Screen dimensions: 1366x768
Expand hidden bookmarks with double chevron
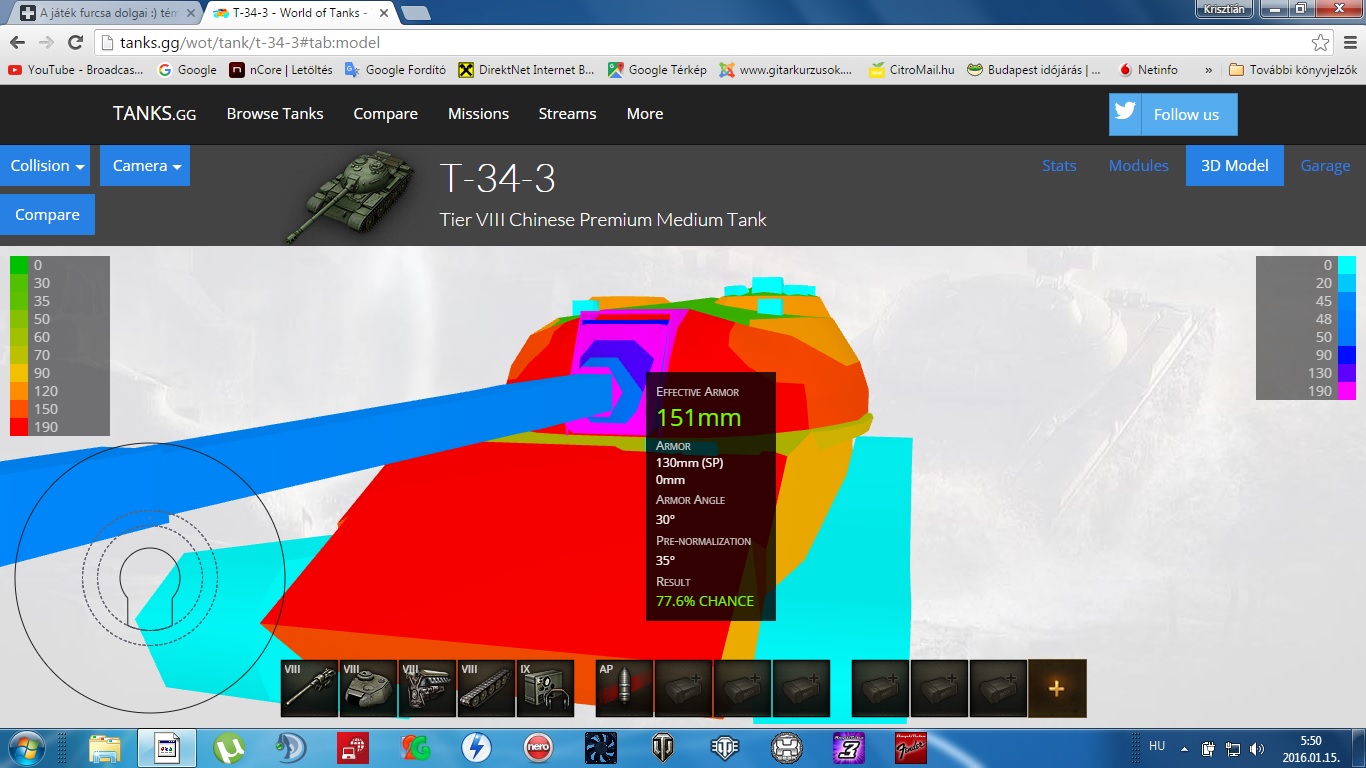coord(1208,70)
